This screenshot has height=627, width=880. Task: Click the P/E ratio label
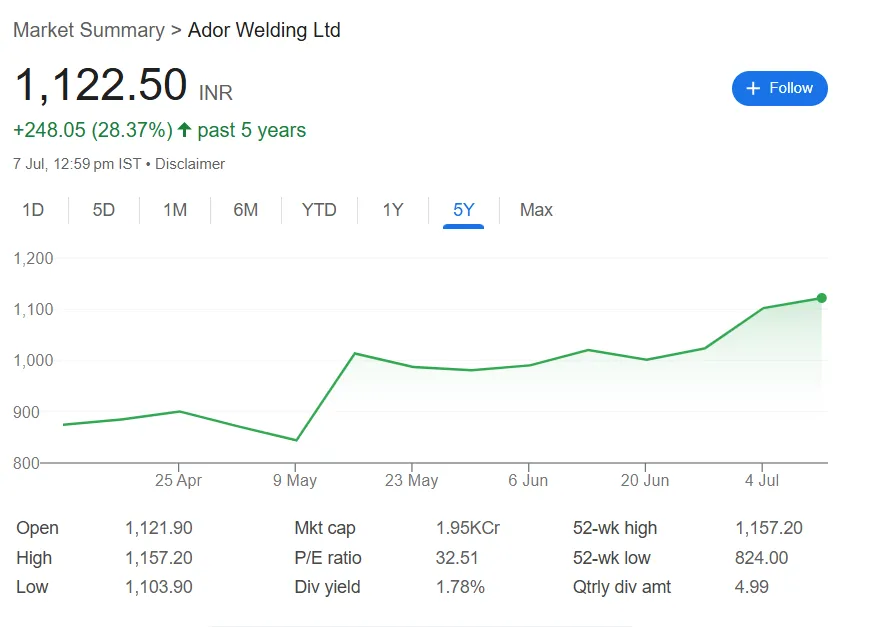tap(328, 558)
